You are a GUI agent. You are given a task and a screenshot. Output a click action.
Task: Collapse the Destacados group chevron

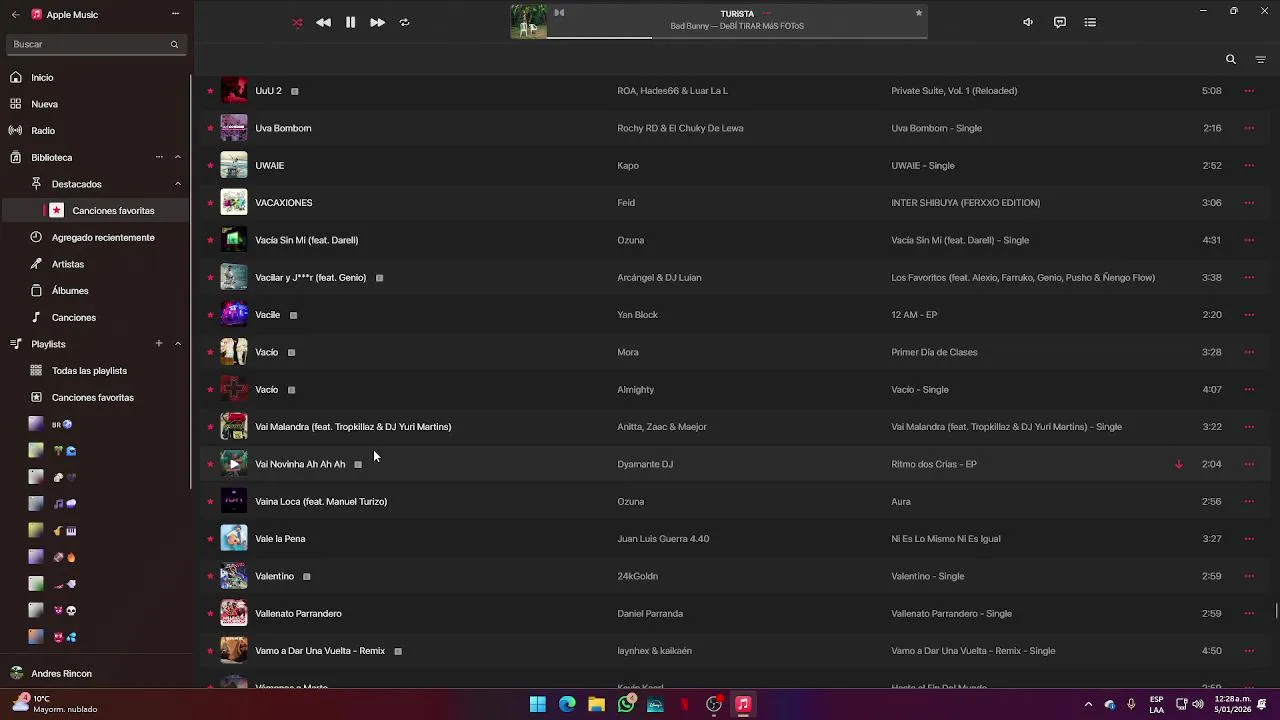(178, 184)
